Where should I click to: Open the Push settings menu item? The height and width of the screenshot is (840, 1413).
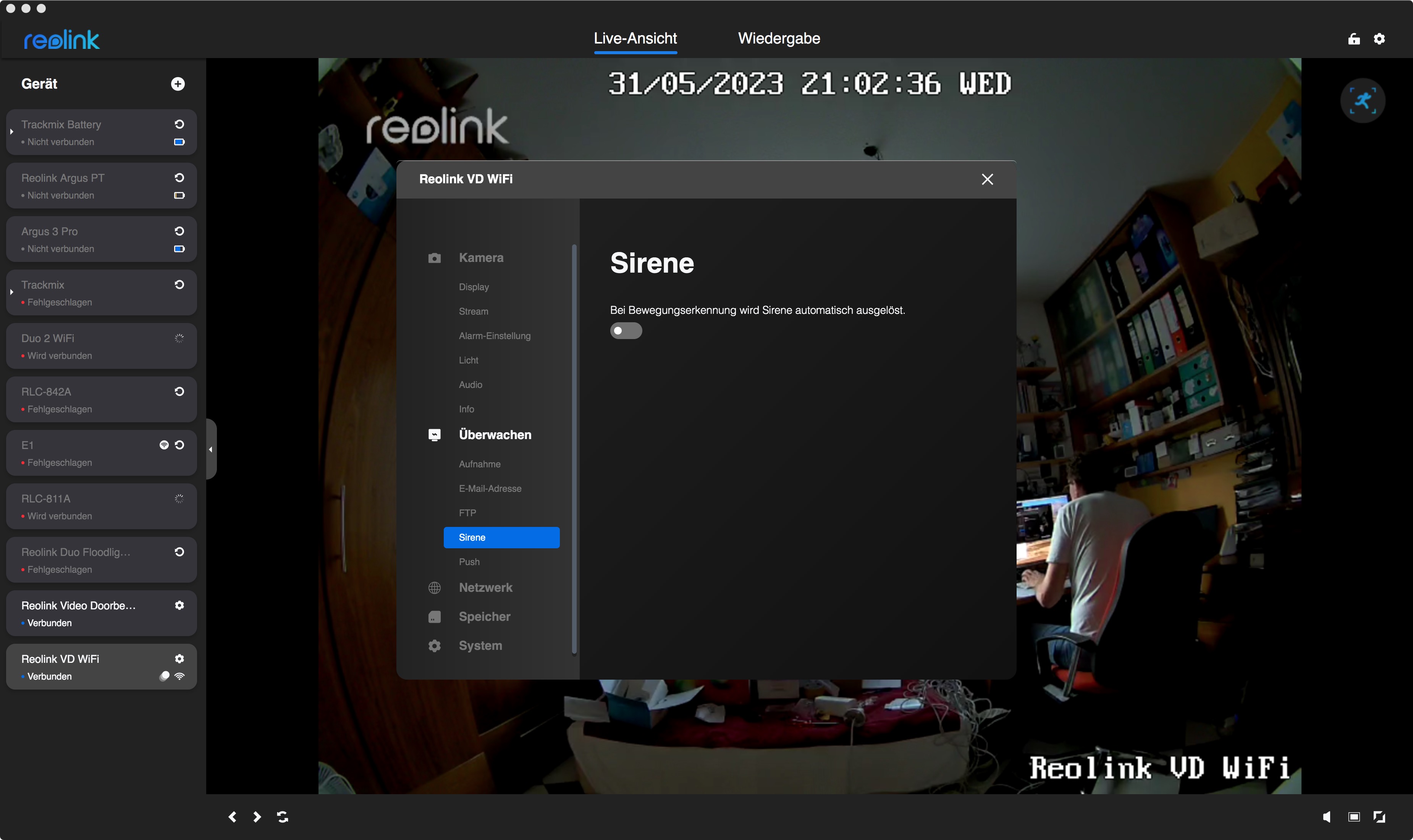[x=469, y=562]
